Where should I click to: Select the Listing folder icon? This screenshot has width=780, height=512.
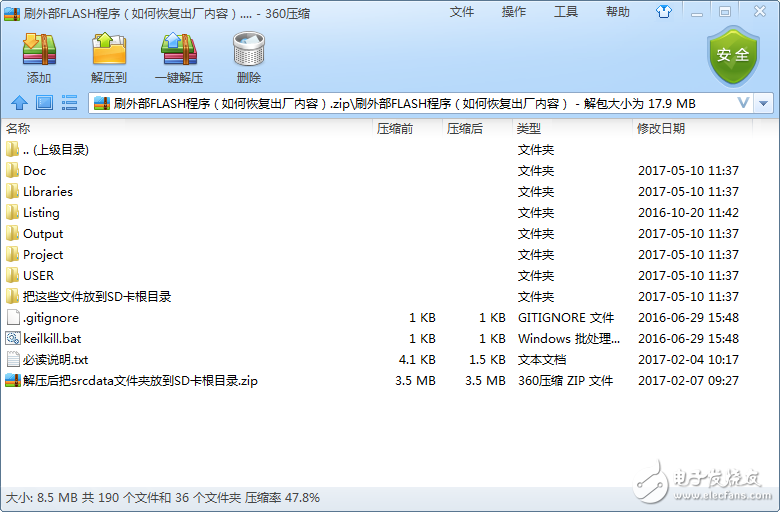12,212
